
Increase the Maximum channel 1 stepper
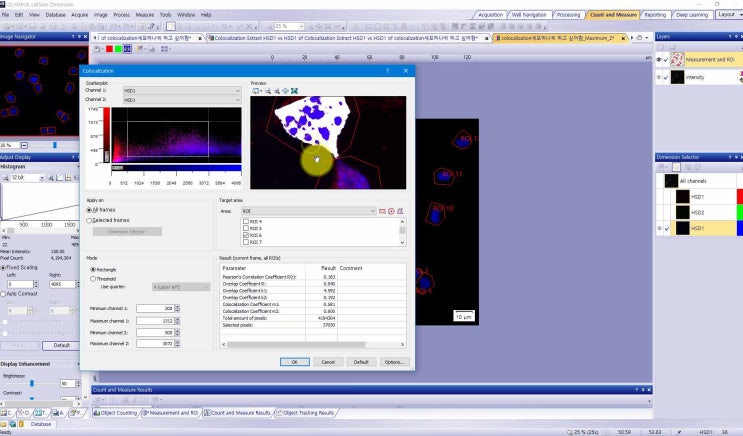click(177, 319)
